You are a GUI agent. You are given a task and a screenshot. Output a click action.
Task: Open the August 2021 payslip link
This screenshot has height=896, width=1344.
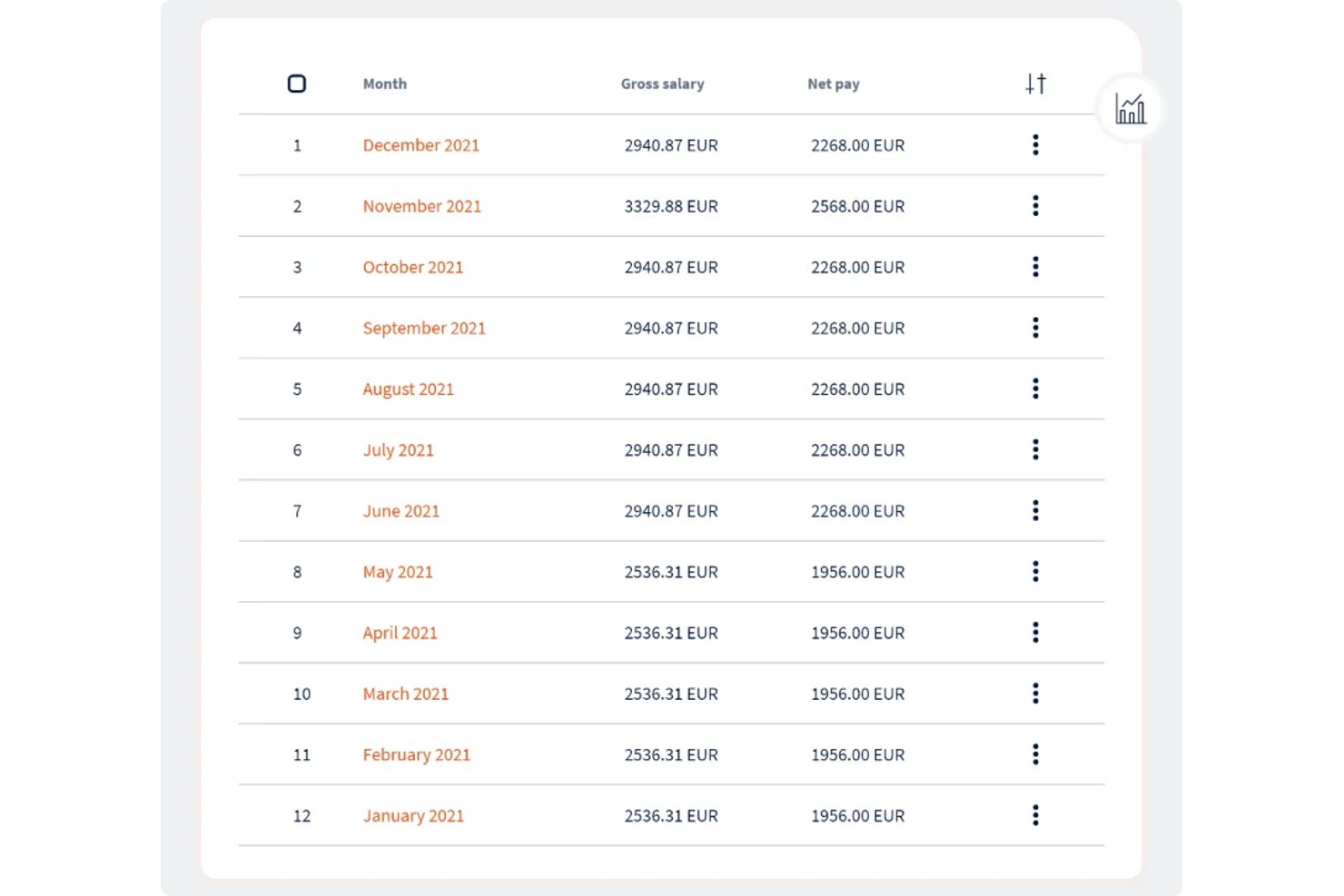point(408,389)
